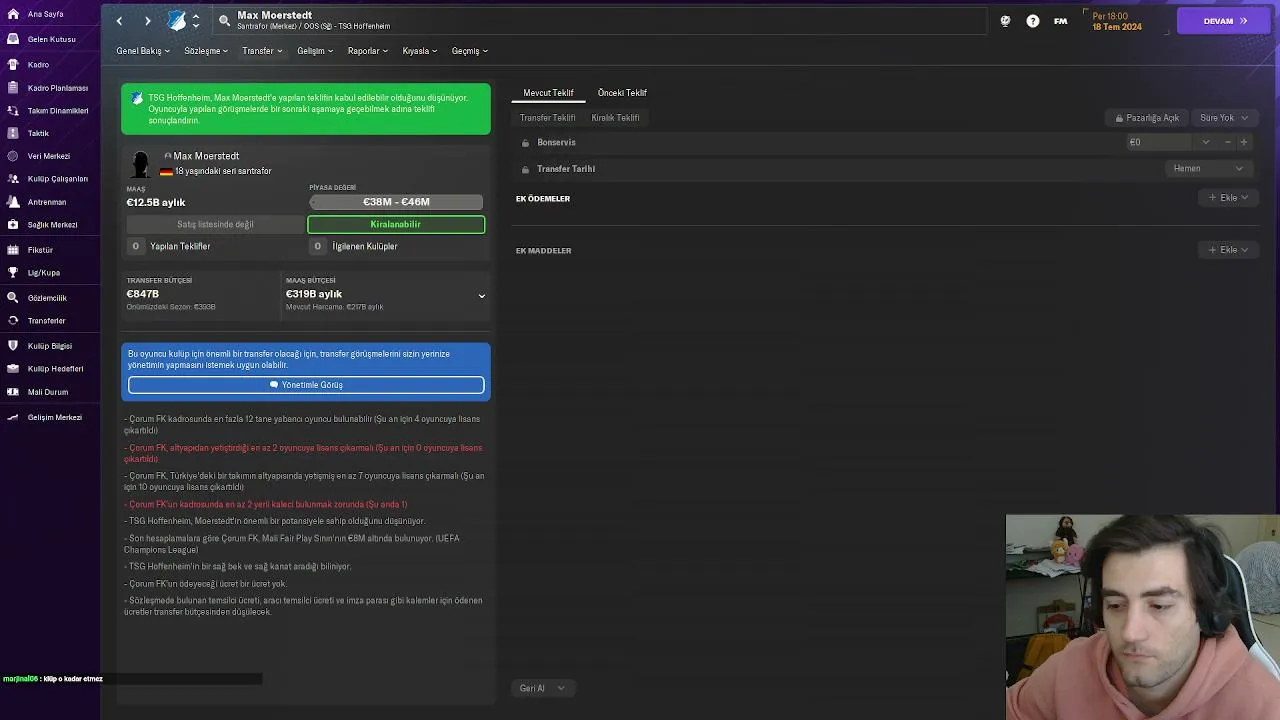Increase the Bonservis fee with plus
Image resolution: width=1280 pixels, height=720 pixels.
pyautogui.click(x=1244, y=142)
